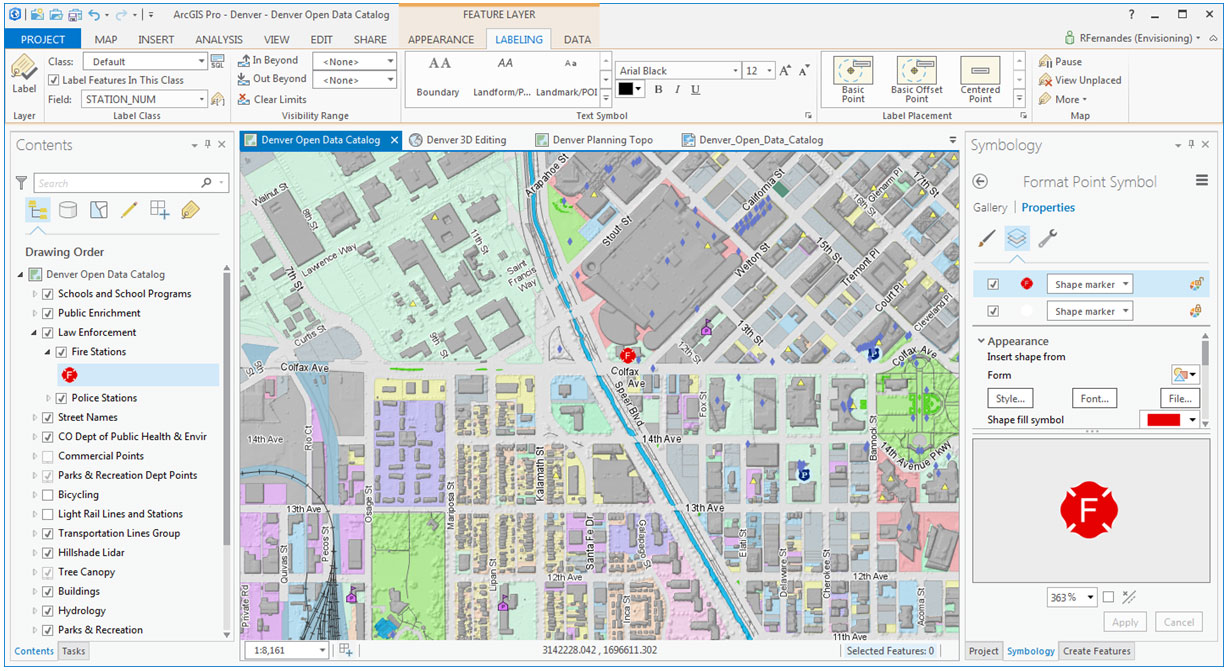Select the Basic Point label placement
Viewport: 1229px width, 671px height.
(853, 79)
